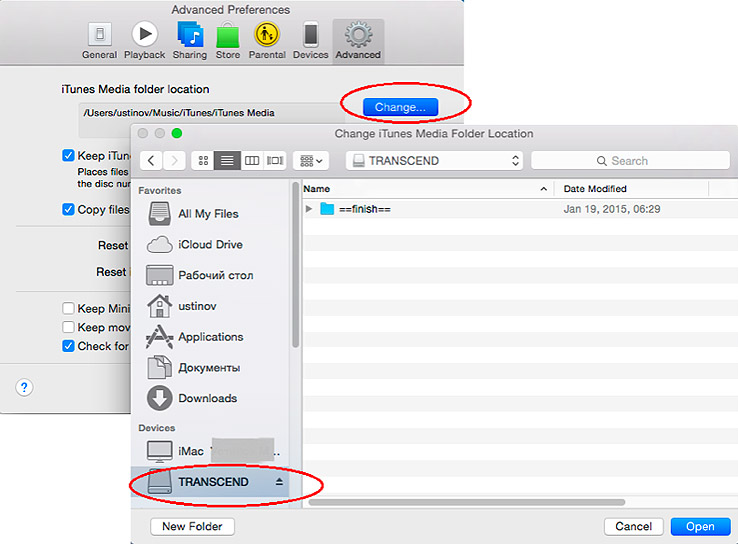738x544 pixels.
Task: Cancel the folder location dialog
Action: 634,526
